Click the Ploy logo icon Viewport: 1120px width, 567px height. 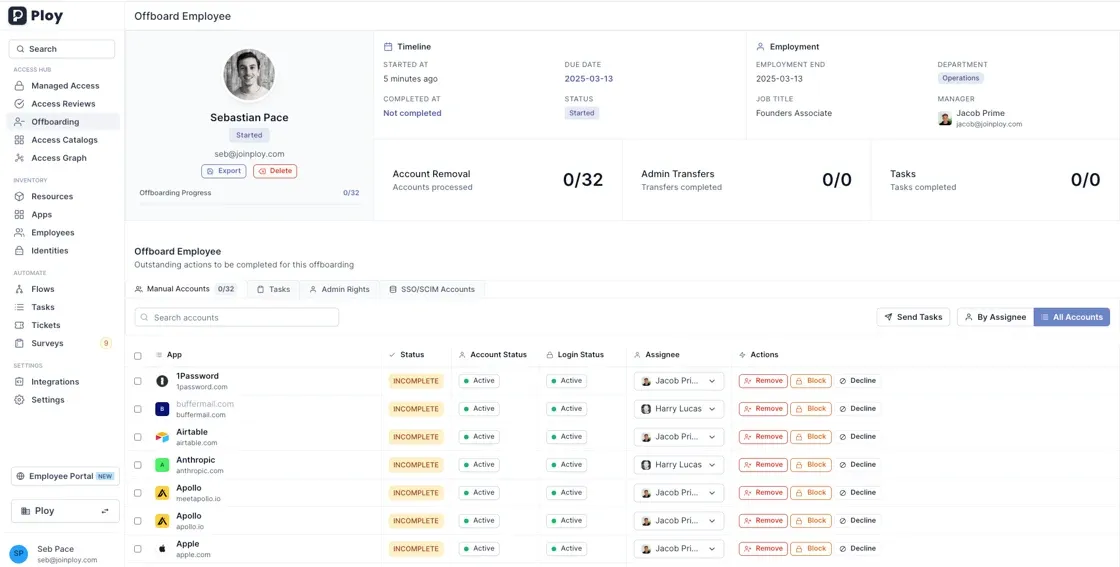[x=18, y=16]
